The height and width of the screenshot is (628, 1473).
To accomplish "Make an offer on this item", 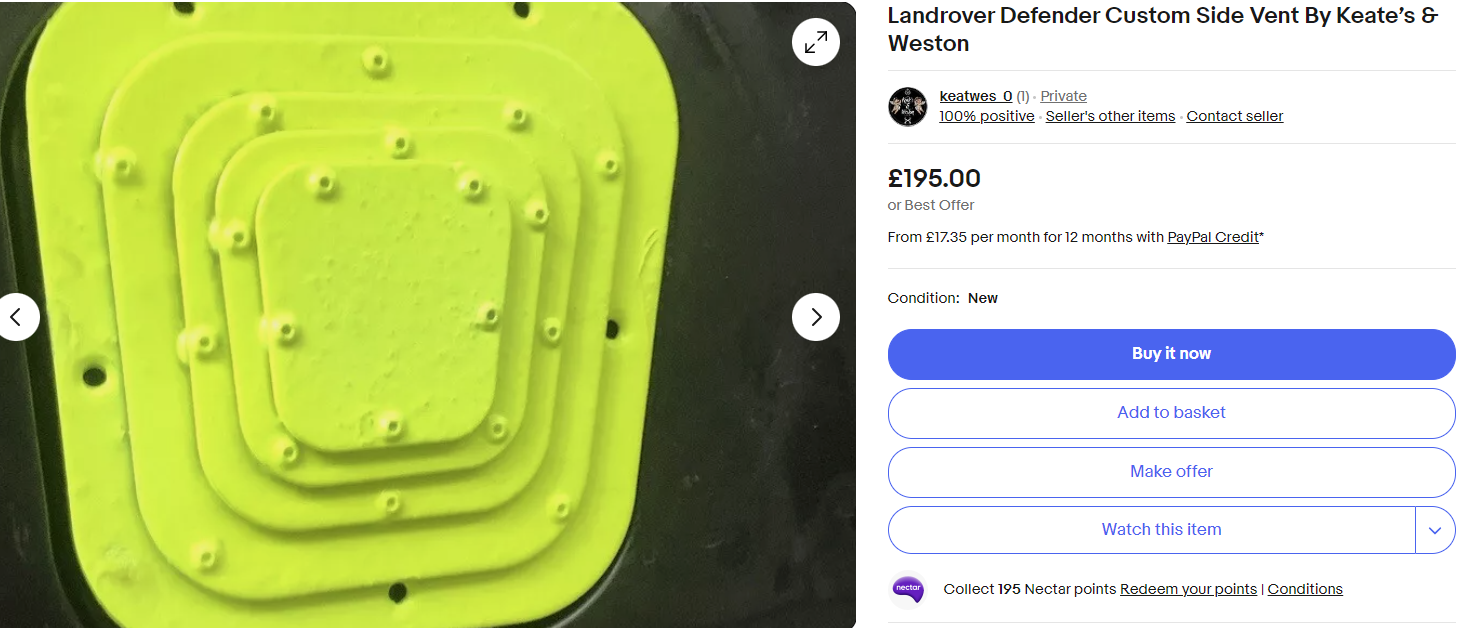I will [x=1171, y=472].
